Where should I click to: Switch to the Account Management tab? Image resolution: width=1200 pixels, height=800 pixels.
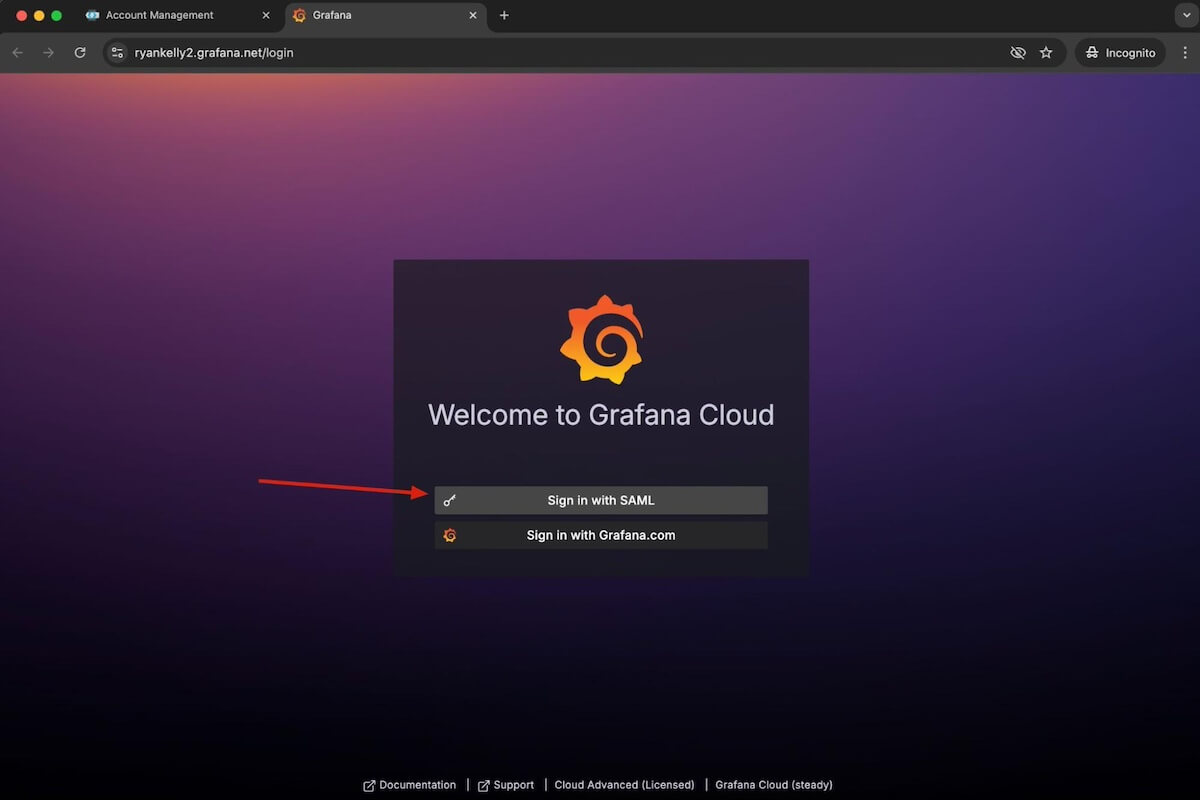[x=178, y=15]
